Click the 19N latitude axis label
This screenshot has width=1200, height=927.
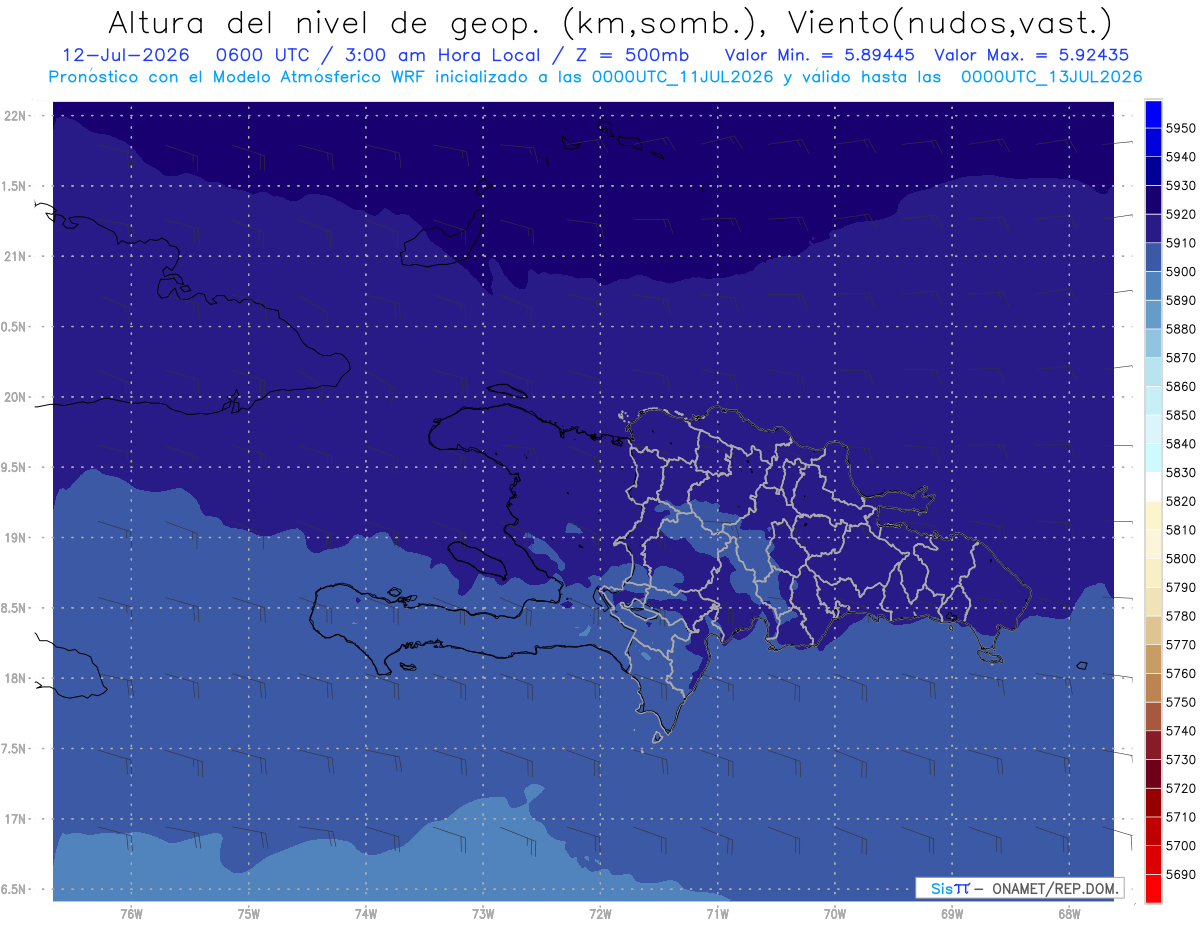point(15,537)
